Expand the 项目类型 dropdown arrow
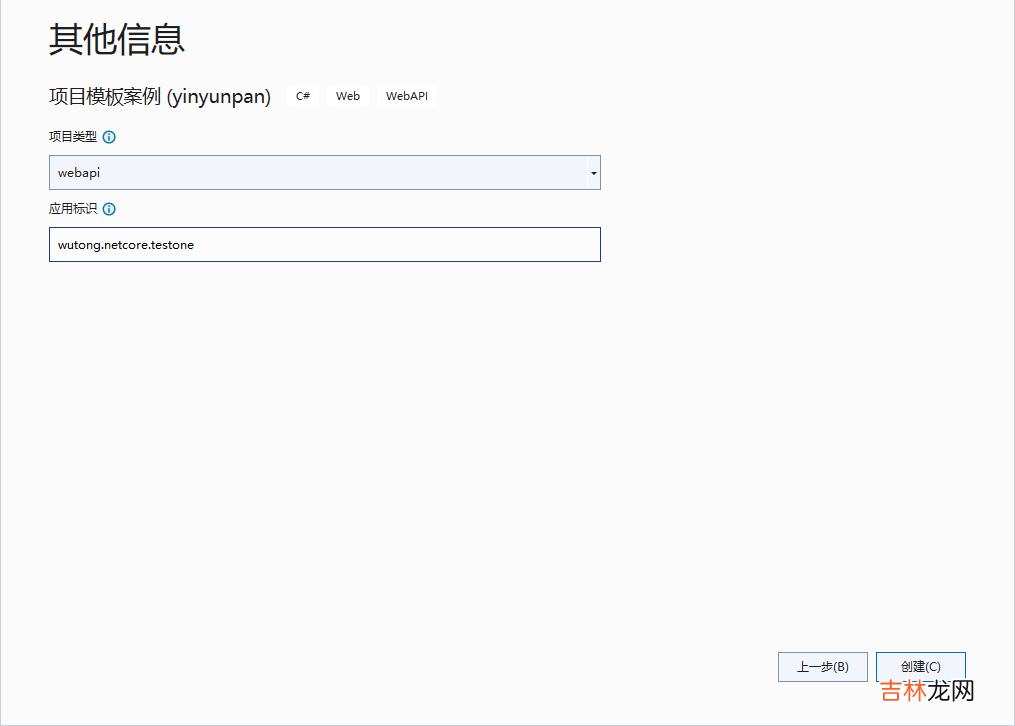The width and height of the screenshot is (1015, 726). (593, 173)
